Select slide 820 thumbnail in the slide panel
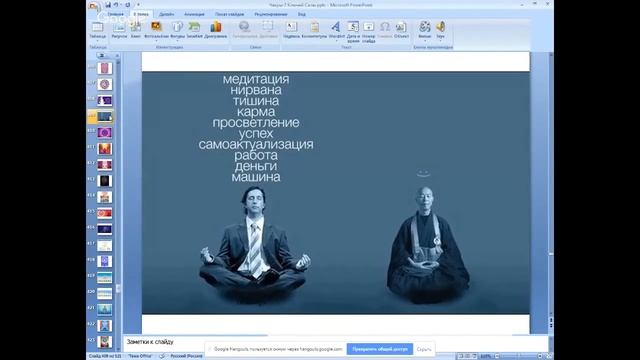Screen dimensions: 640x360 pyautogui.click(x=104, y=293)
